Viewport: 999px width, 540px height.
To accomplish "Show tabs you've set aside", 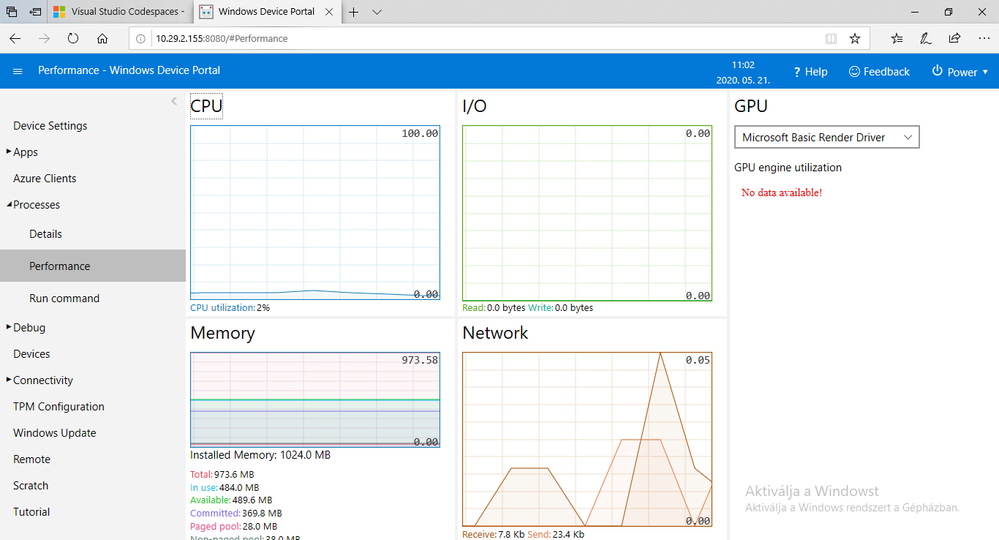I will click(11, 12).
